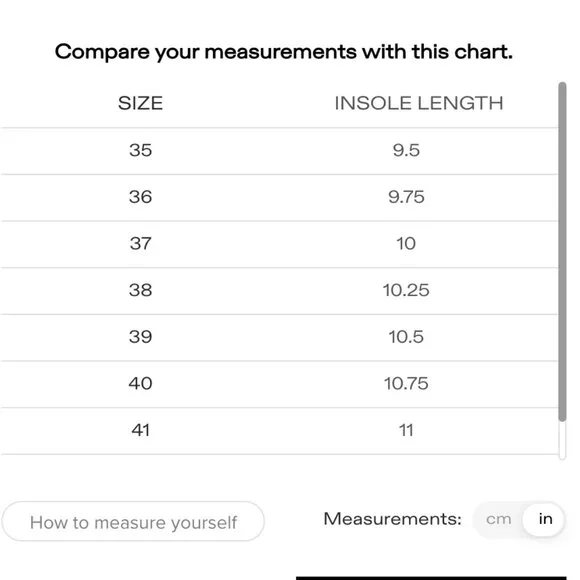The image size is (580, 580).
Task: Click the INSOLE LENGTH column header
Action: [x=419, y=103]
